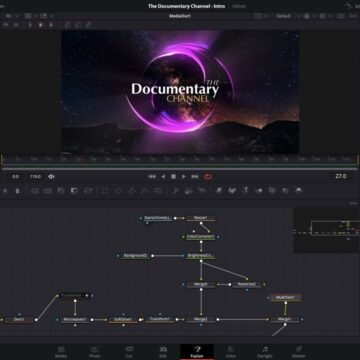Select the Transform1 node
The height and width of the screenshot is (360, 360).
coord(160,319)
